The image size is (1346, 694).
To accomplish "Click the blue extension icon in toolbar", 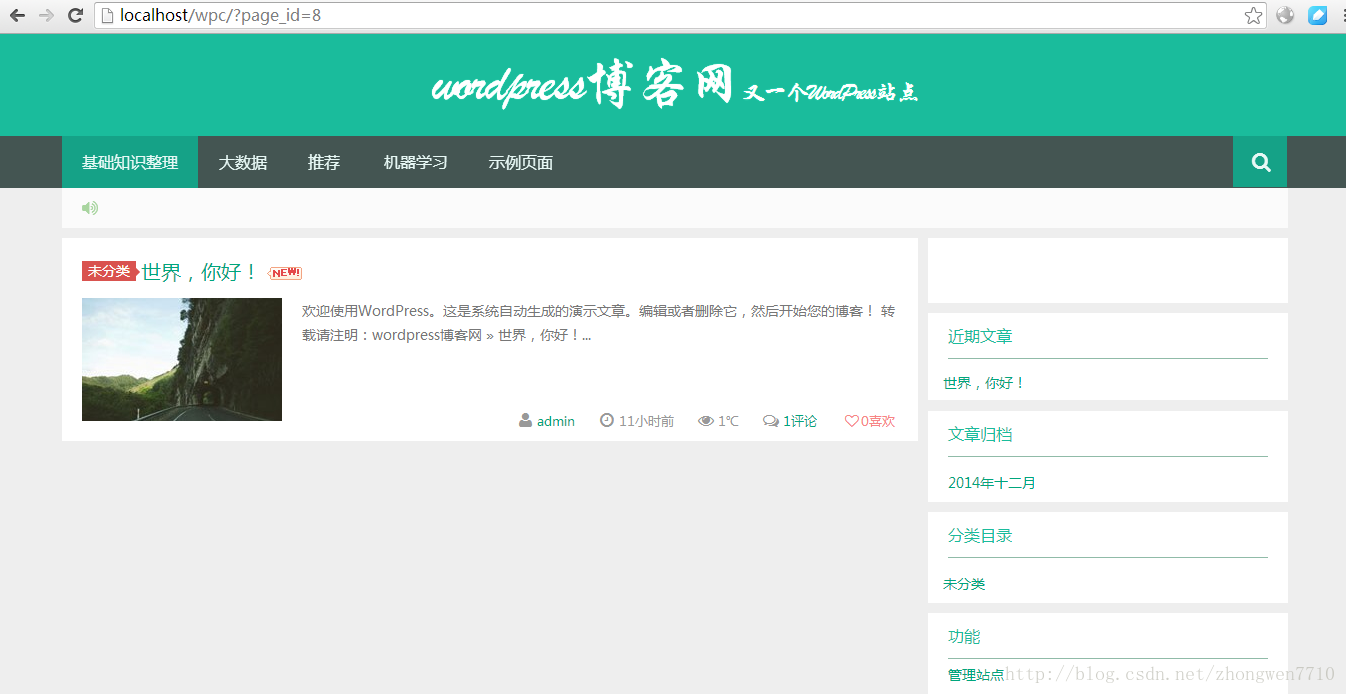I will [1317, 15].
